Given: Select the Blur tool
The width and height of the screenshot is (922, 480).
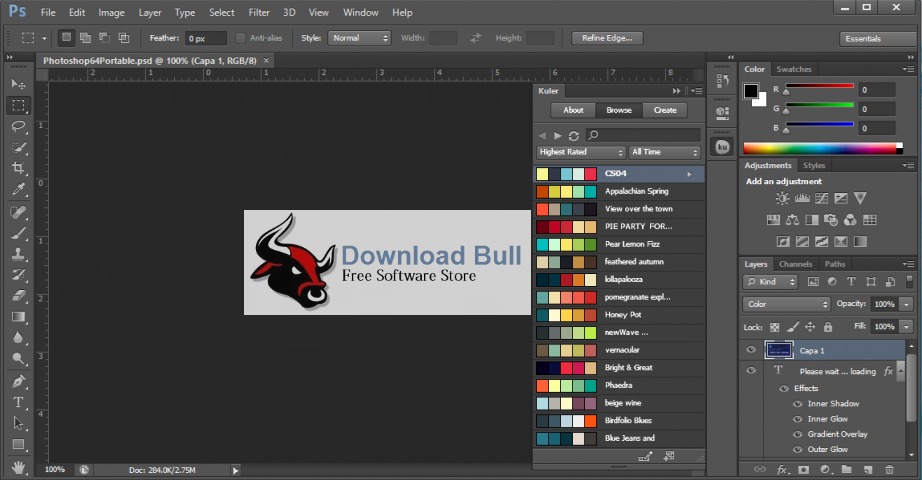Looking at the screenshot, I should point(18,338).
